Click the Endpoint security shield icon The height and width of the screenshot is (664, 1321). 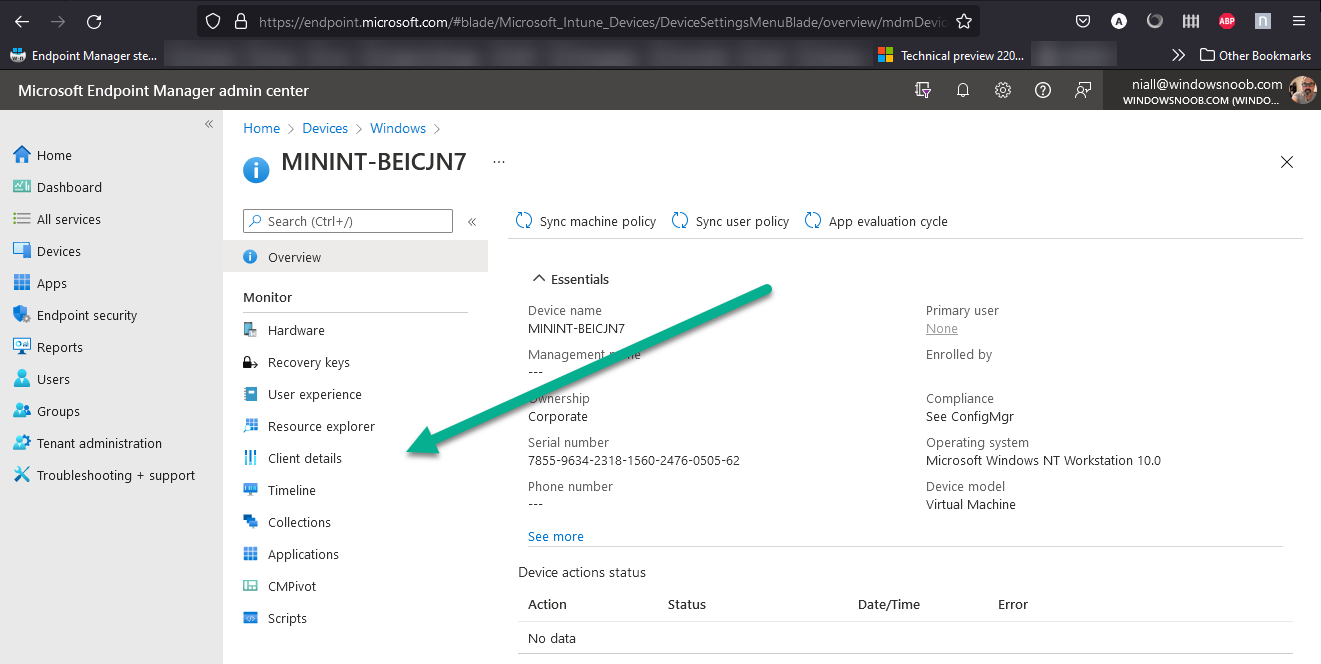click(x=22, y=315)
